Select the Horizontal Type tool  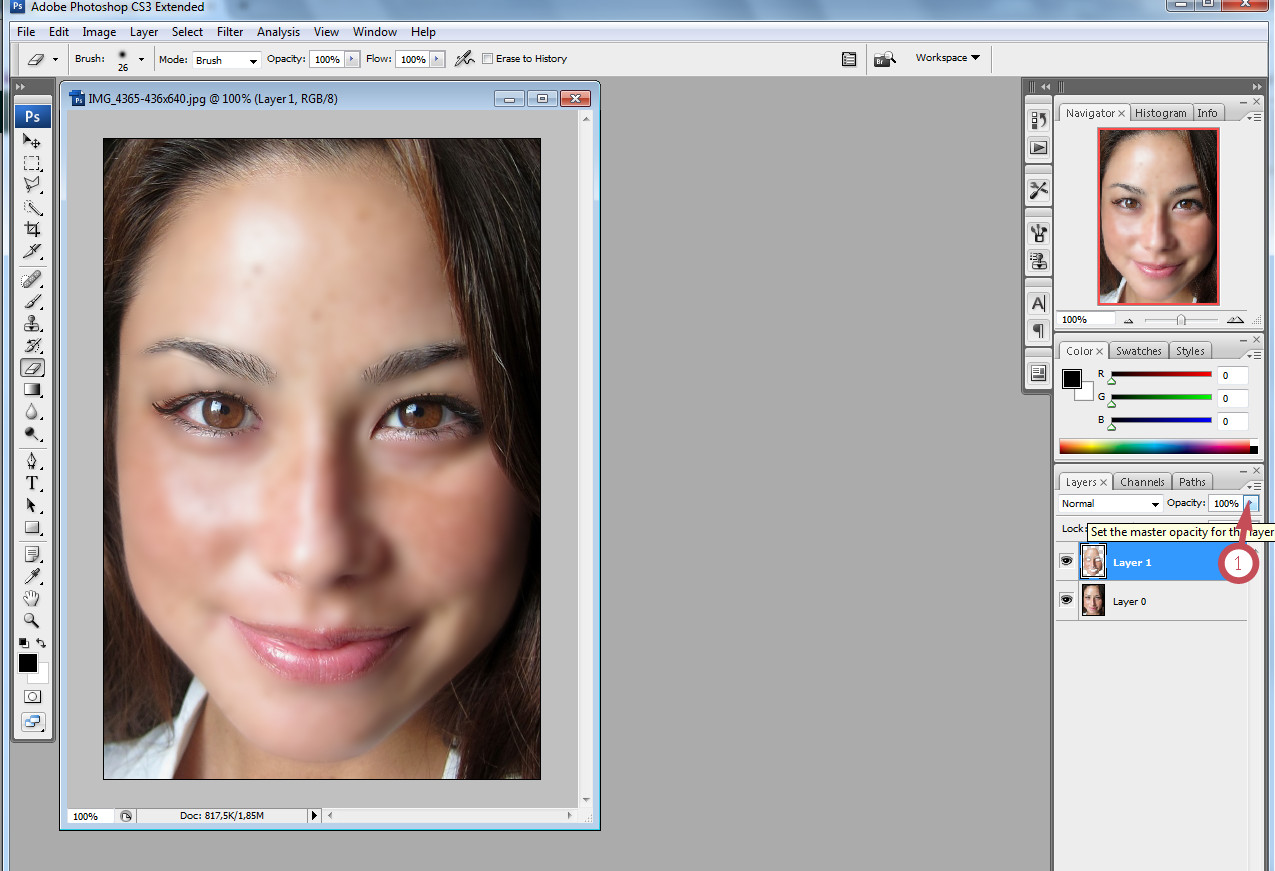pyautogui.click(x=32, y=483)
